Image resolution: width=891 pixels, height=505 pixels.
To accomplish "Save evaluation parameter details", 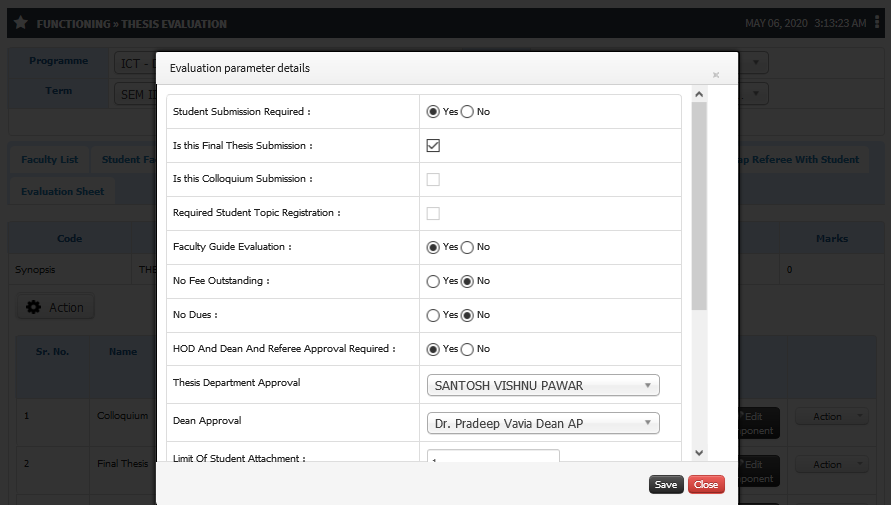I will (x=666, y=485).
